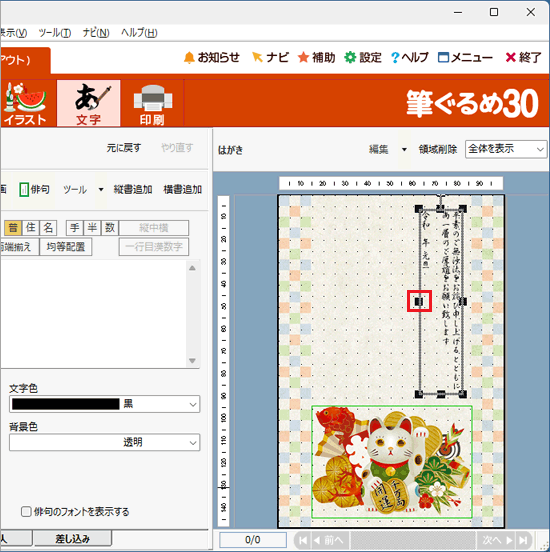
Task: Toggle the 住 address style button
Action: [x=31, y=228]
